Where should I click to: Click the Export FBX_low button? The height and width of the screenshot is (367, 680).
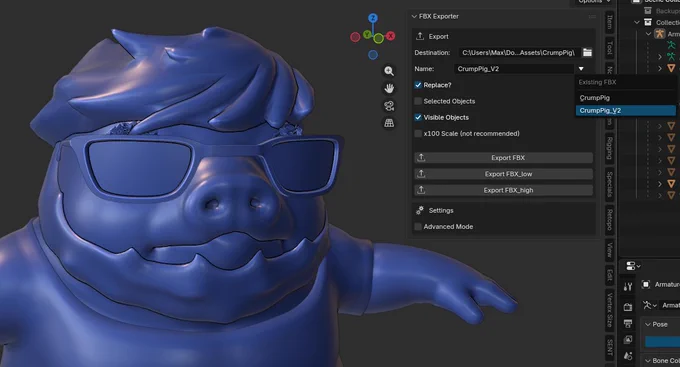[503, 174]
